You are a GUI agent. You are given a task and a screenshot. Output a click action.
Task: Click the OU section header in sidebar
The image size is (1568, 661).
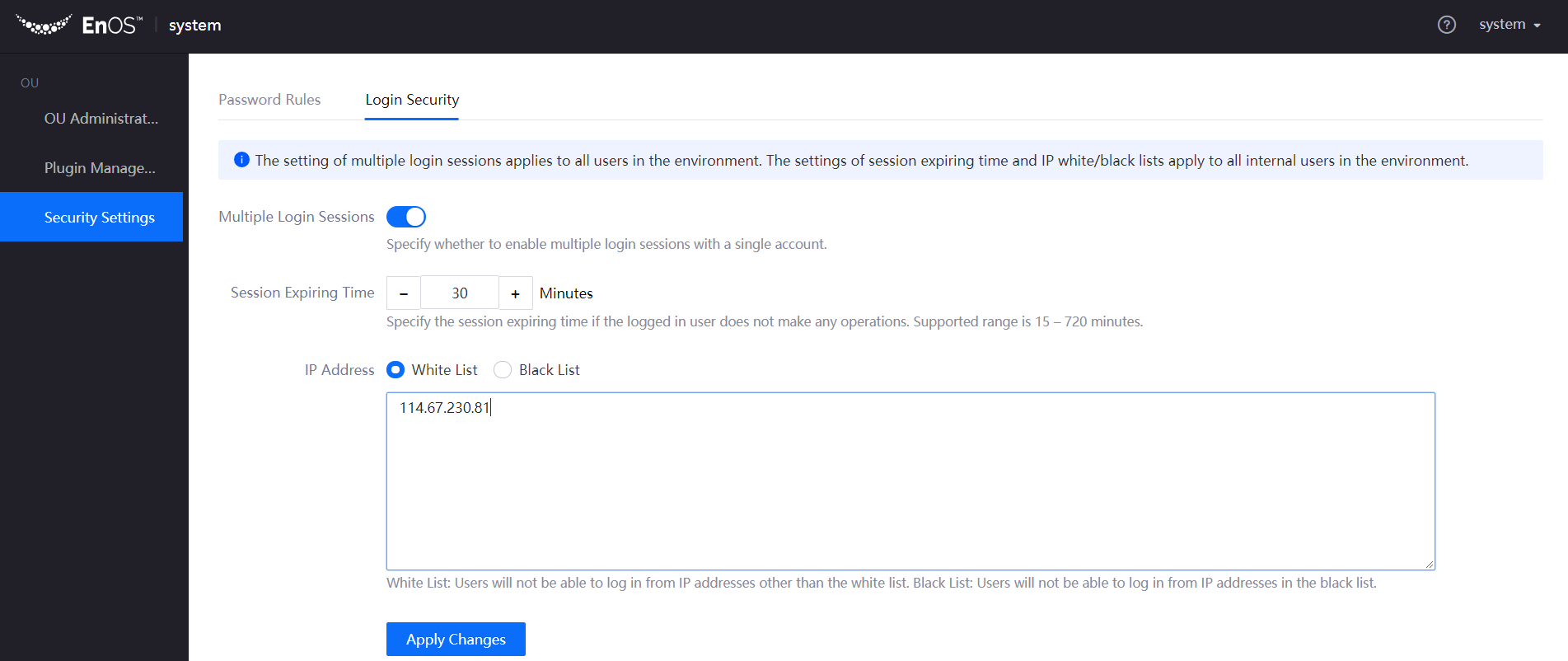click(x=30, y=83)
